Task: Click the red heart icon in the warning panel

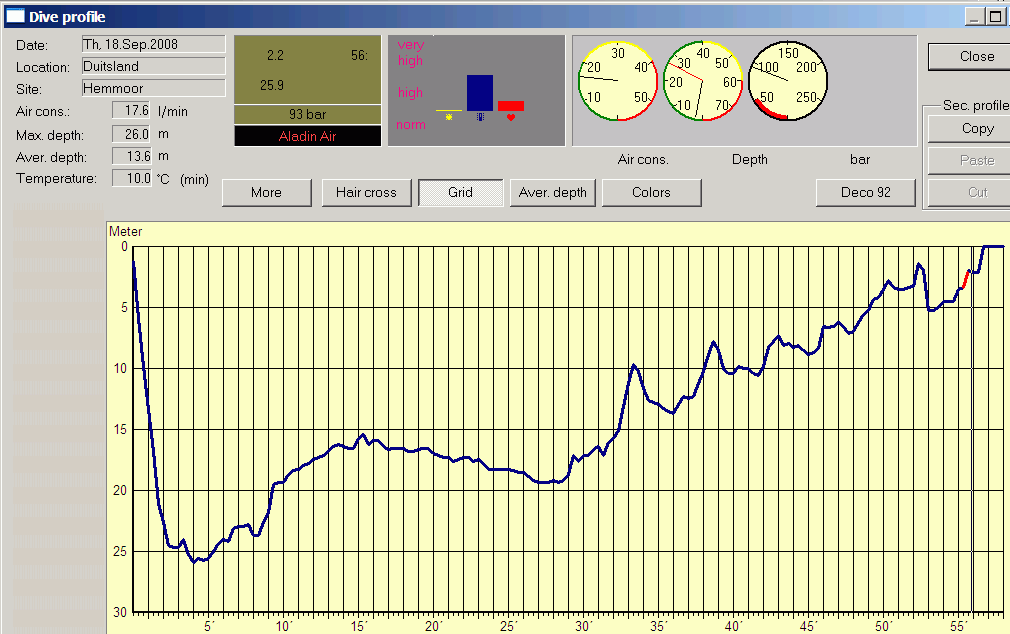Action: (511, 117)
